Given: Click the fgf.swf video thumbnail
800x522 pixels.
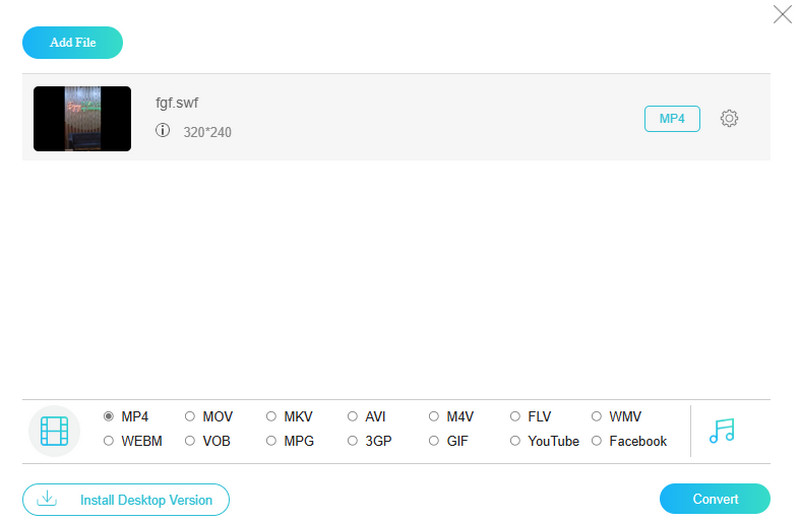Looking at the screenshot, I should coord(82,118).
